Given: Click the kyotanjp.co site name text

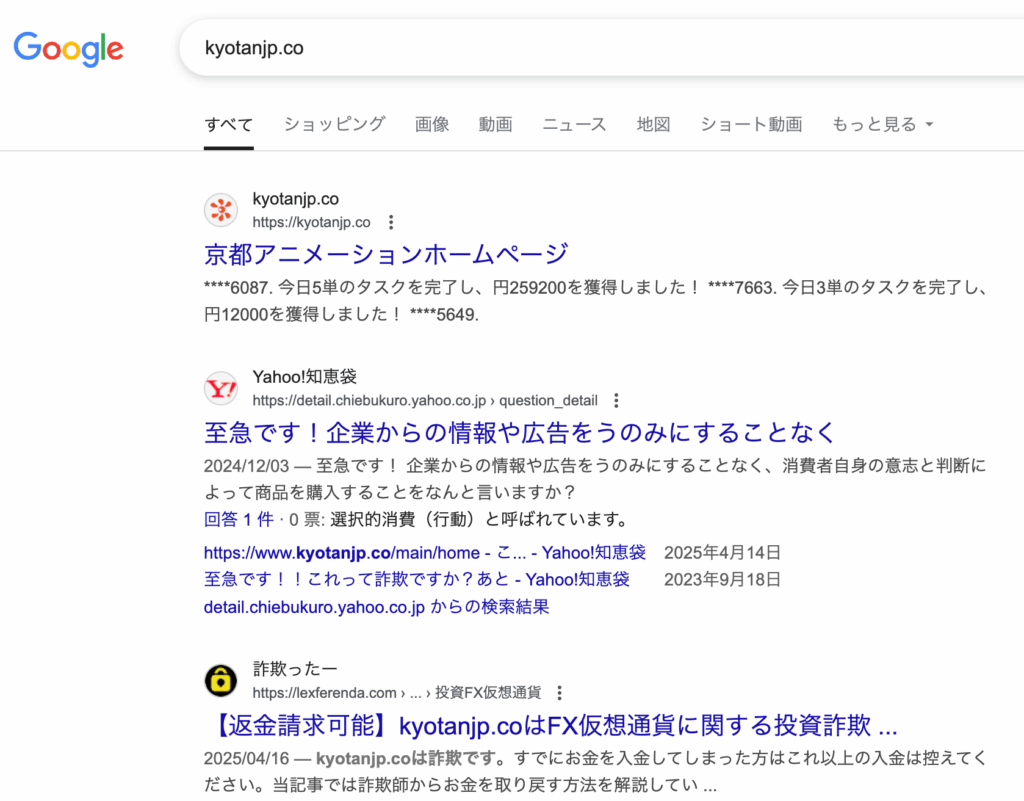Looking at the screenshot, I should [x=296, y=198].
